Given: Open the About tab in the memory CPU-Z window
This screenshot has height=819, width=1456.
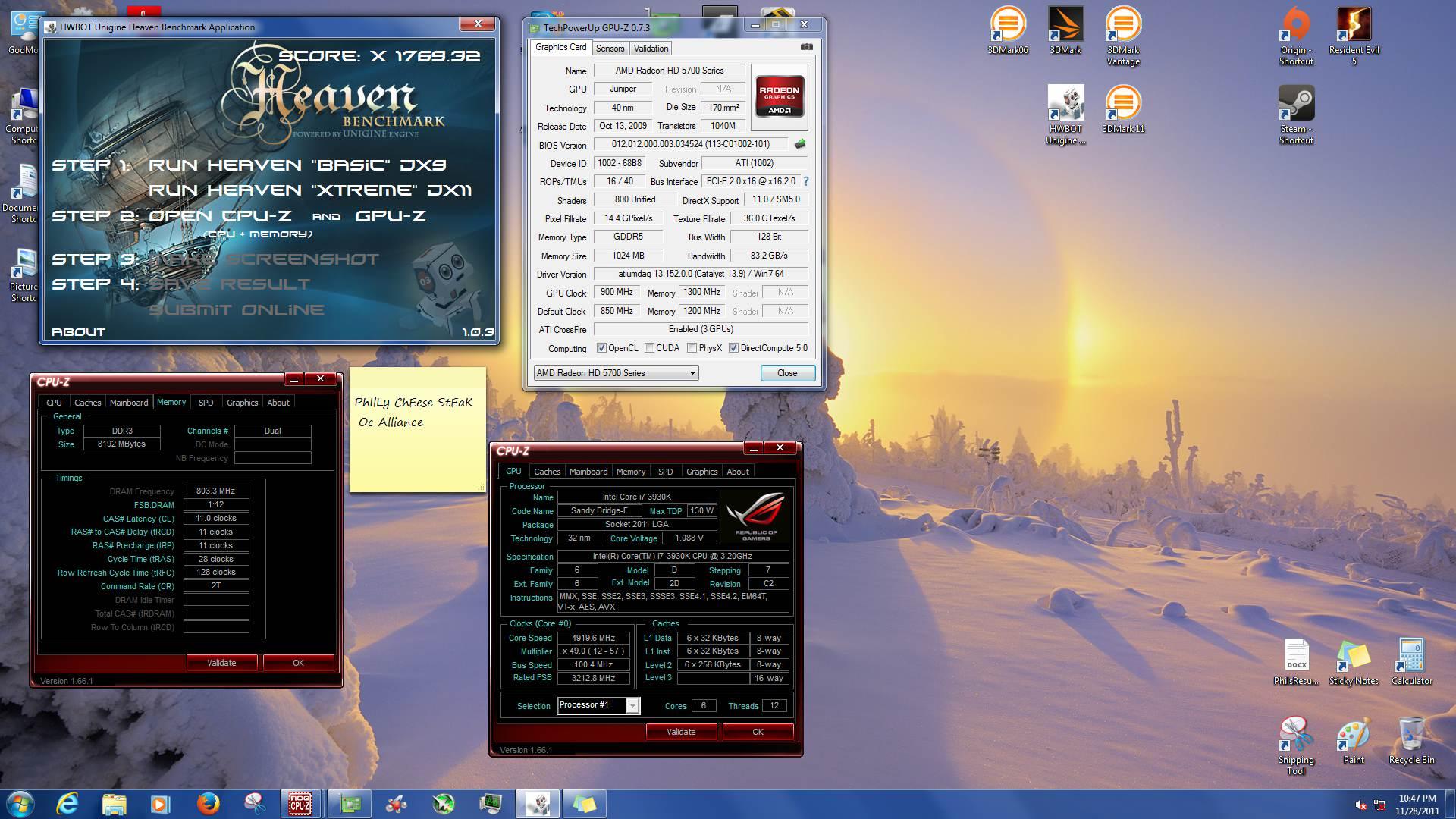Looking at the screenshot, I should tap(278, 403).
